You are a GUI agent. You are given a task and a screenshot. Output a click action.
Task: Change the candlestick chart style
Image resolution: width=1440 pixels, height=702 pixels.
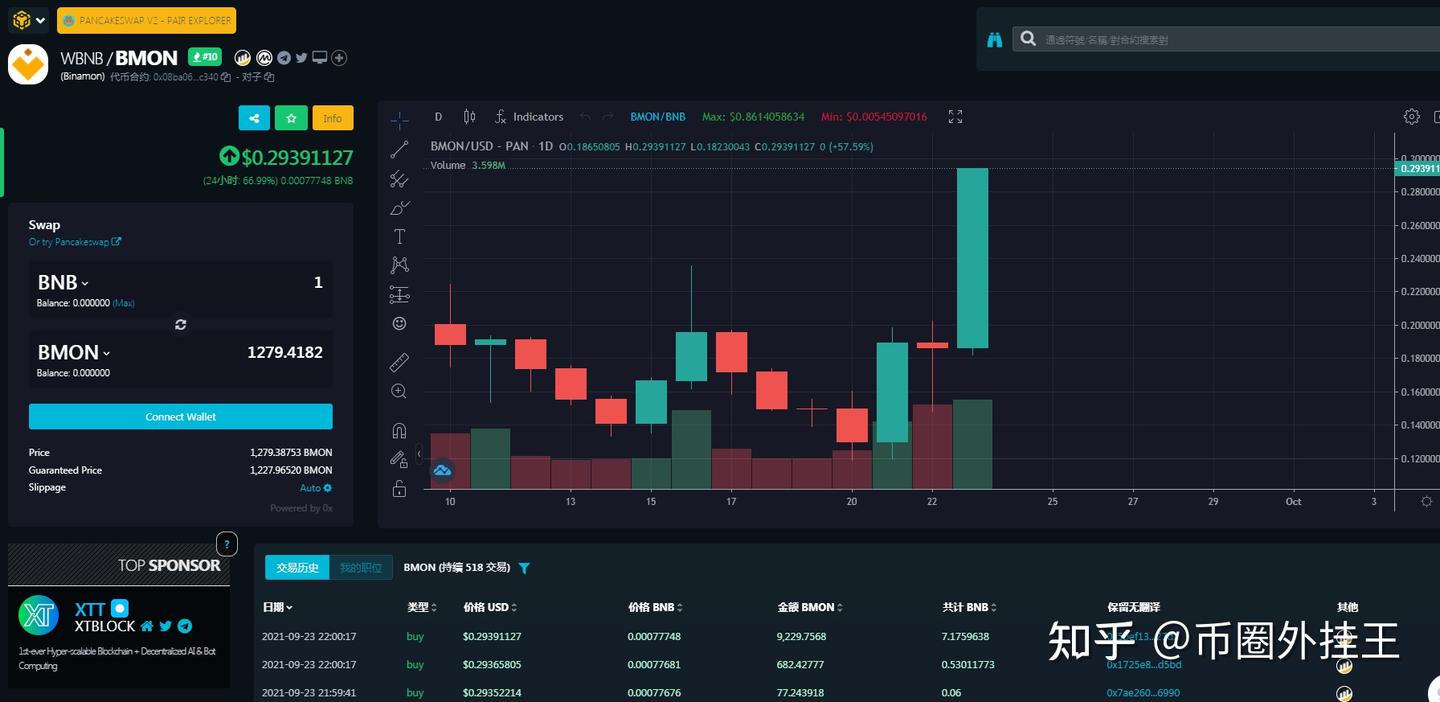tap(470, 117)
